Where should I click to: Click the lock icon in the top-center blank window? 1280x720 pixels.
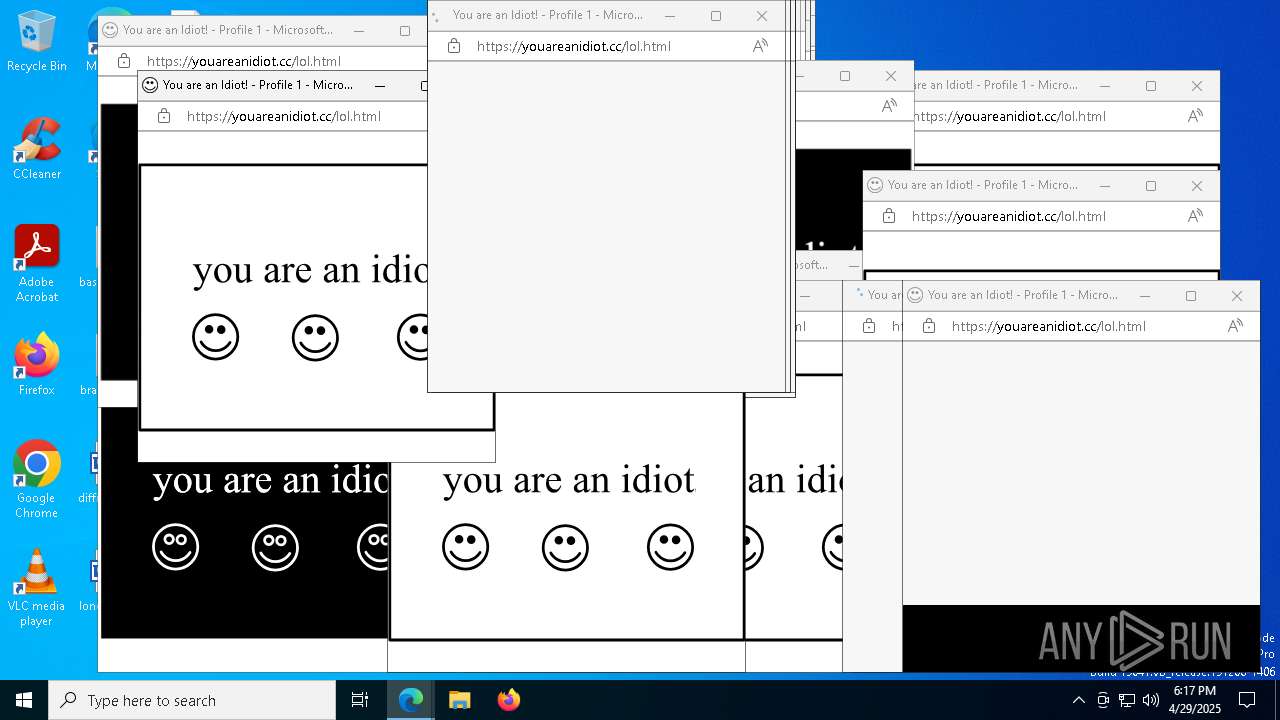[x=454, y=46]
